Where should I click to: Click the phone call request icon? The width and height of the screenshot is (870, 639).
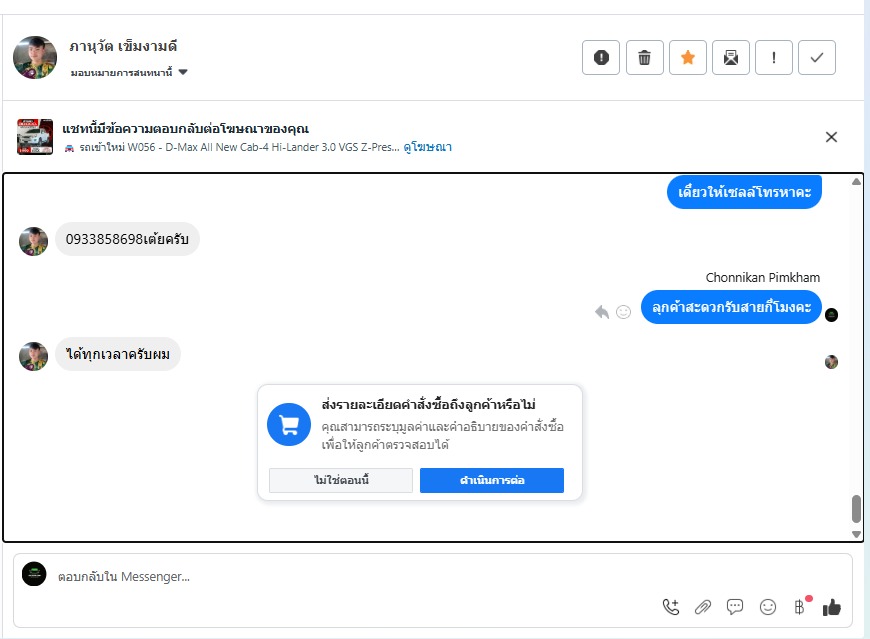pos(671,607)
